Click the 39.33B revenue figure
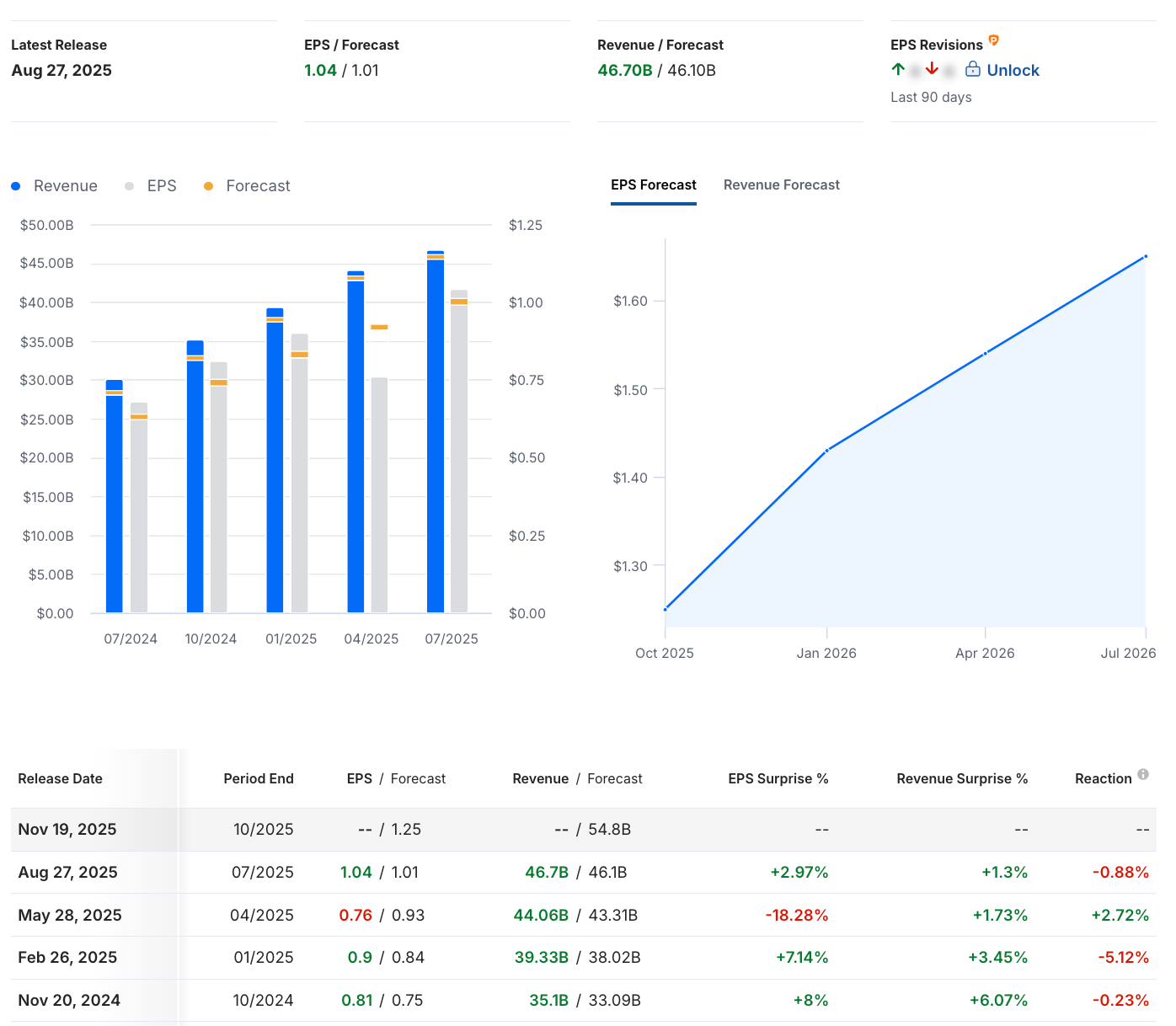Screen dimensions: 1176x1026 [x=542, y=958]
